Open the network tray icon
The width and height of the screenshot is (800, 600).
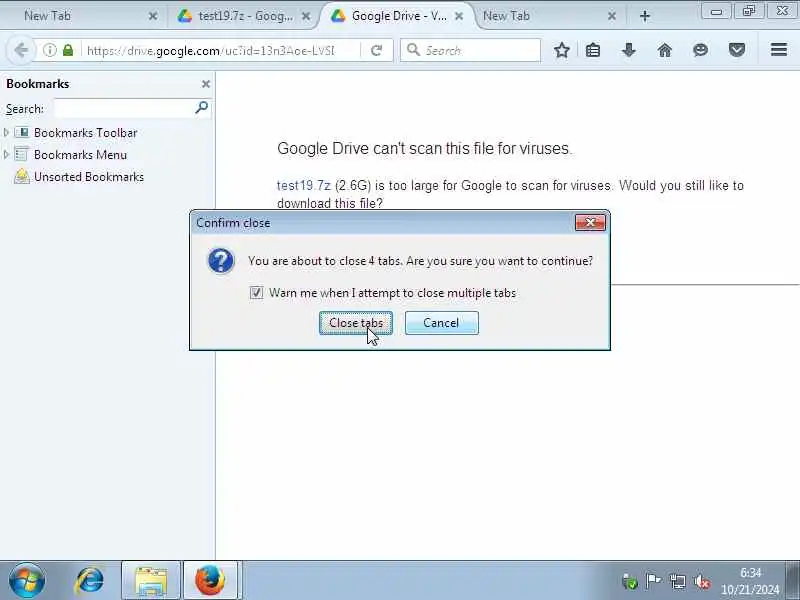pos(678,581)
